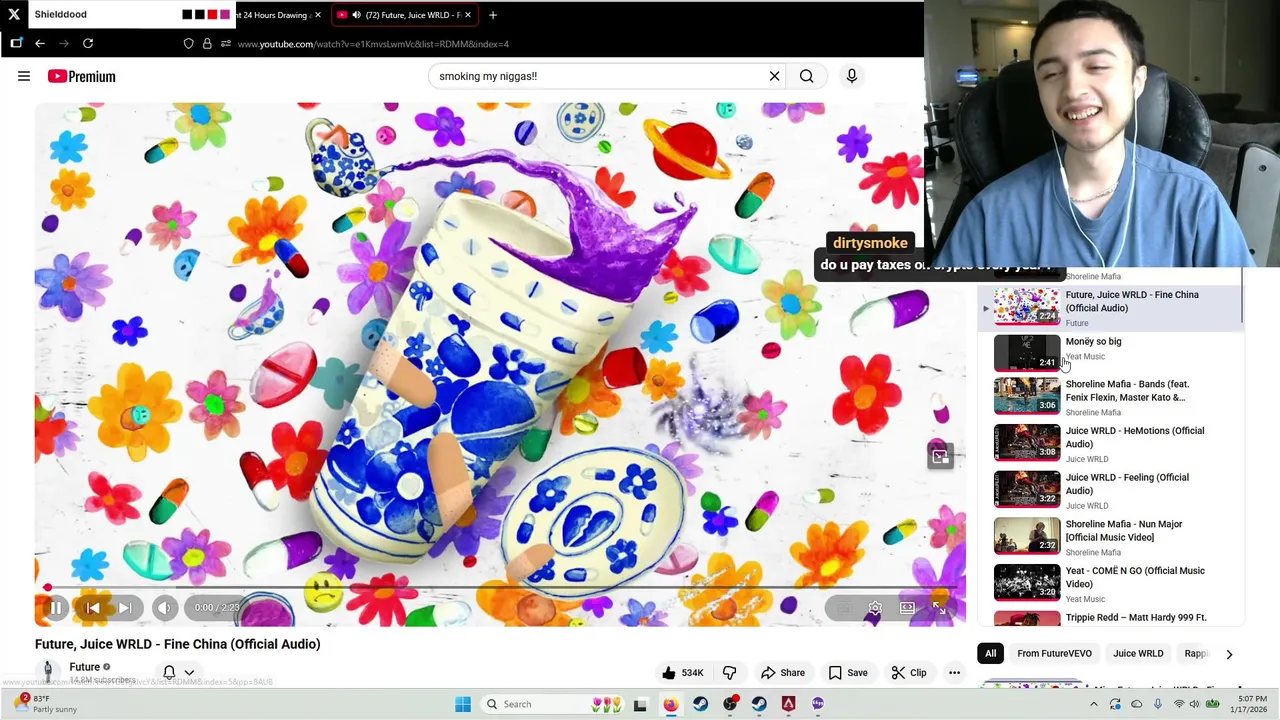The height and width of the screenshot is (720, 1280).
Task: Share the Fine China video
Action: click(x=782, y=672)
